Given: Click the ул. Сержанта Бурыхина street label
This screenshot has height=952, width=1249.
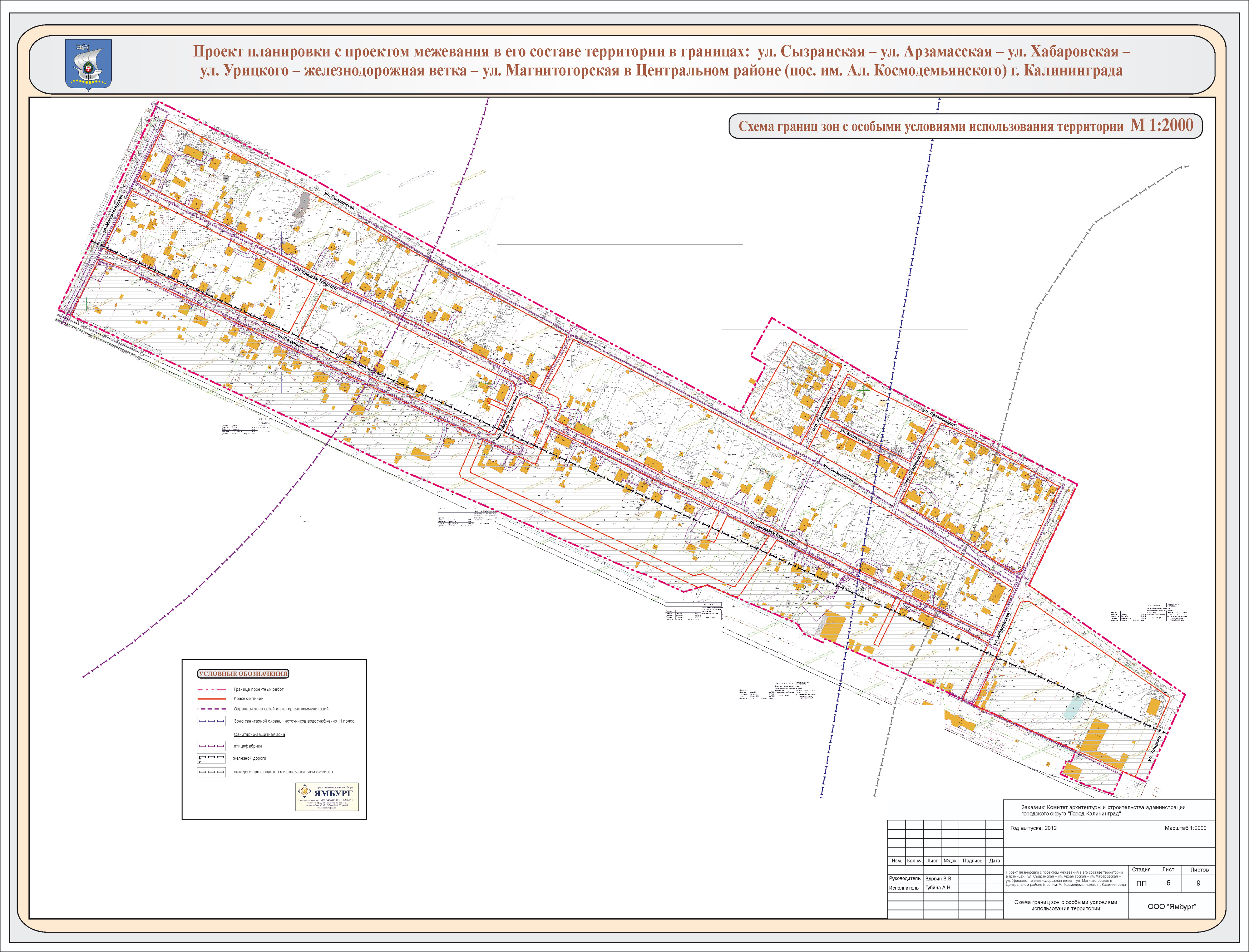Looking at the screenshot, I should click(x=772, y=533).
